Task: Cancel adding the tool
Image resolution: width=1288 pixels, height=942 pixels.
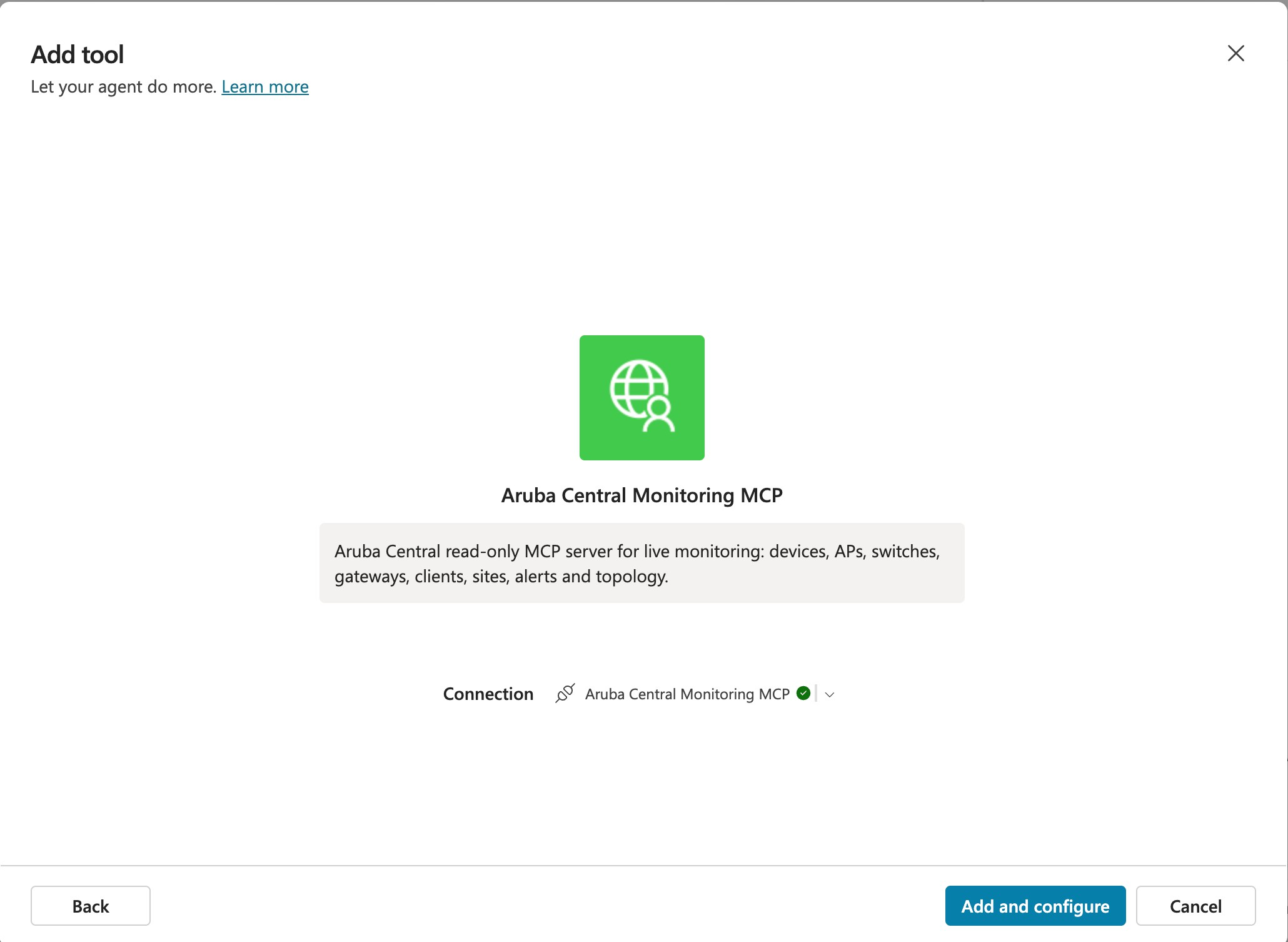Action: pyautogui.click(x=1195, y=906)
